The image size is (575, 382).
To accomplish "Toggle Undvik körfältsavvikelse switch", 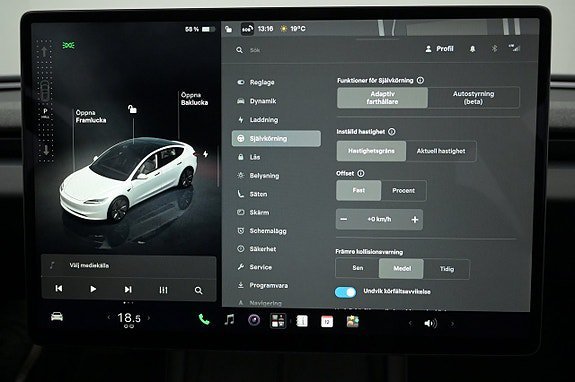I will point(345,292).
